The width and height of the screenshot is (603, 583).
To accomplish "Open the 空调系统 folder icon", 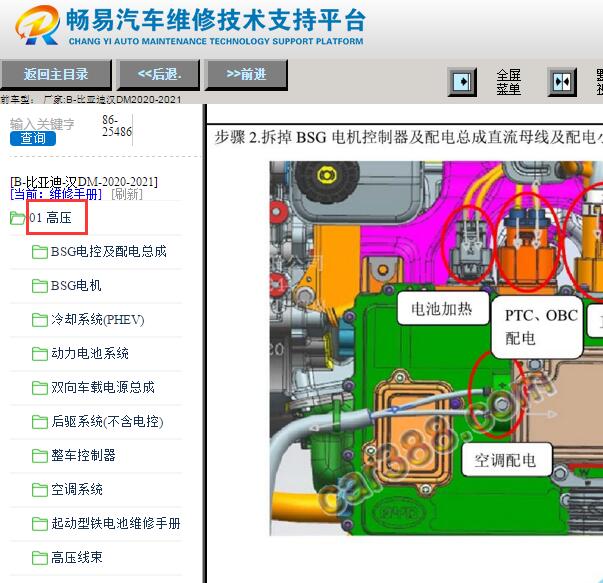I will [x=40, y=490].
